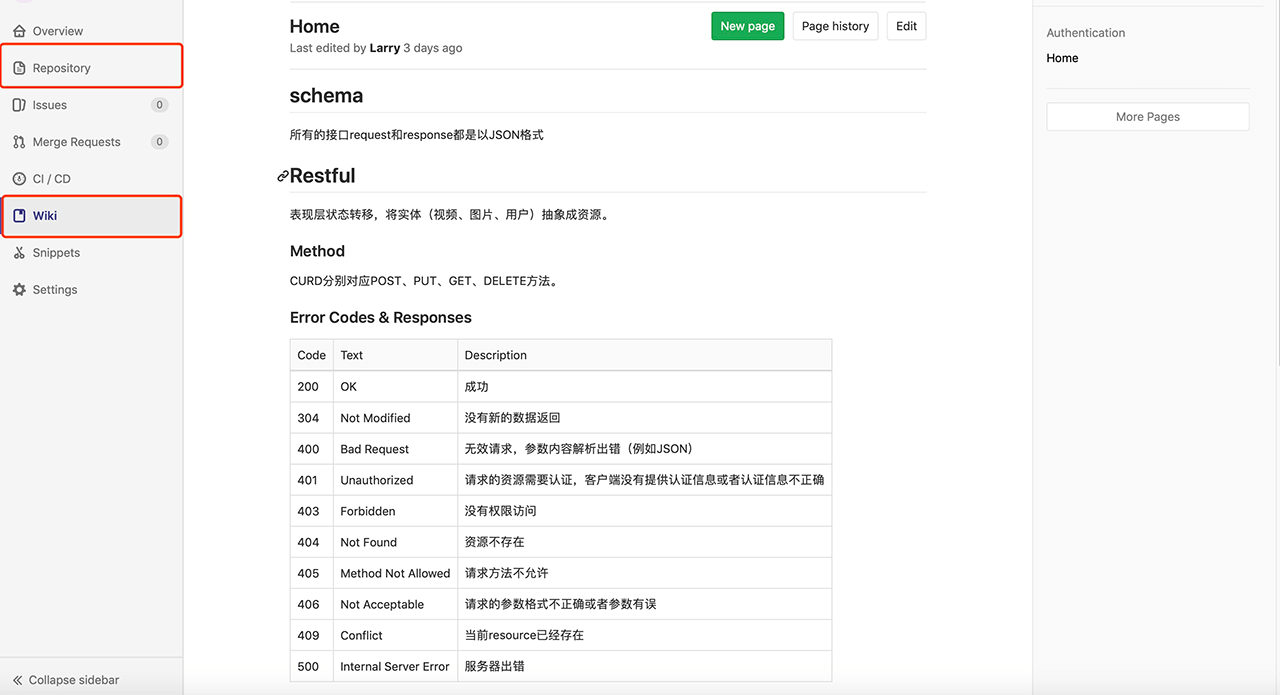Edit the Home wiki page

906,26
